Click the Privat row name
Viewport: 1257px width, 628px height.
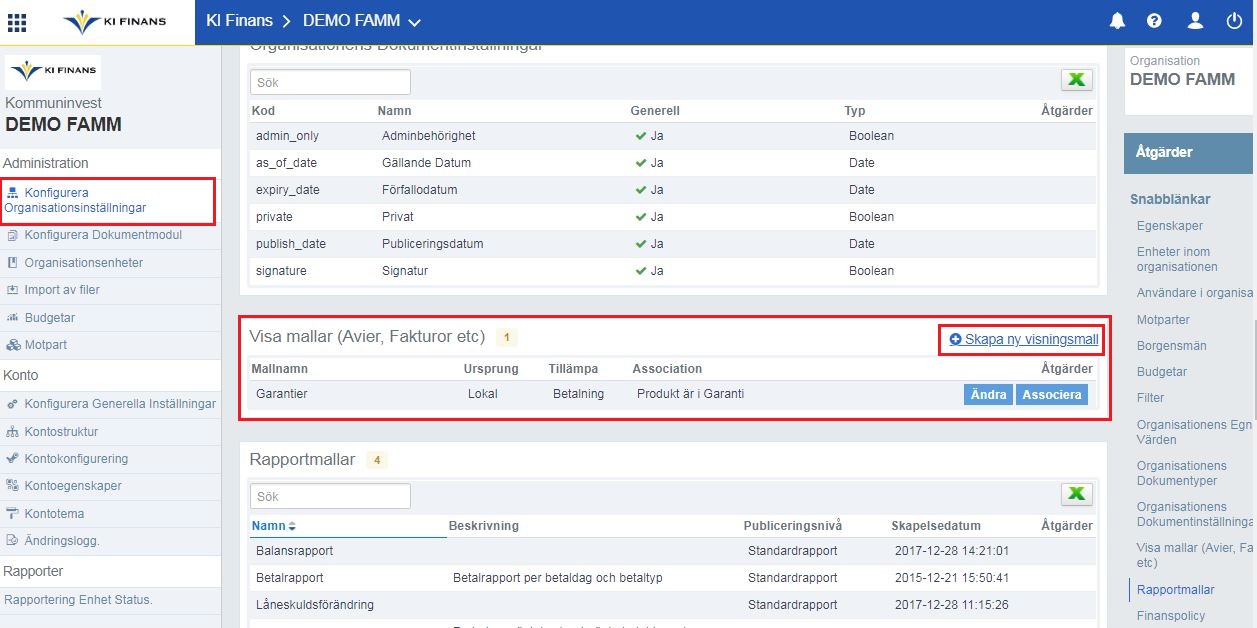click(398, 217)
